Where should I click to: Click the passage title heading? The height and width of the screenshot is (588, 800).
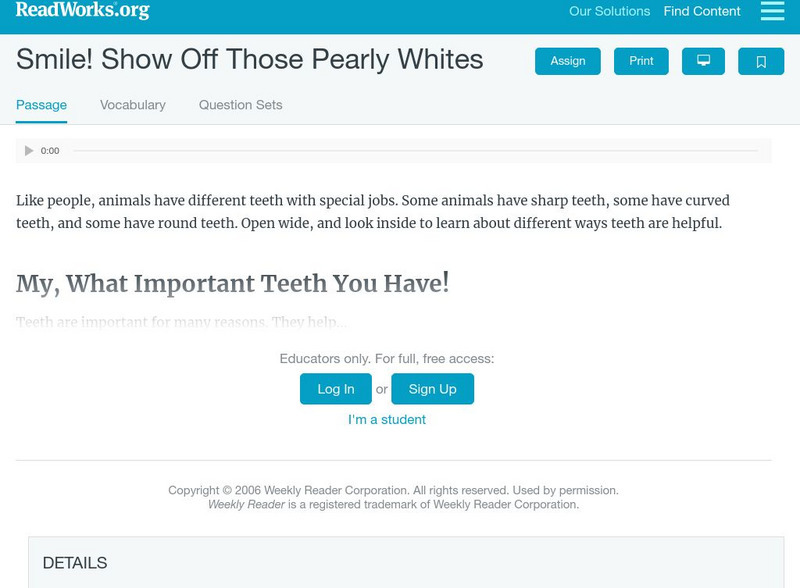click(x=250, y=60)
